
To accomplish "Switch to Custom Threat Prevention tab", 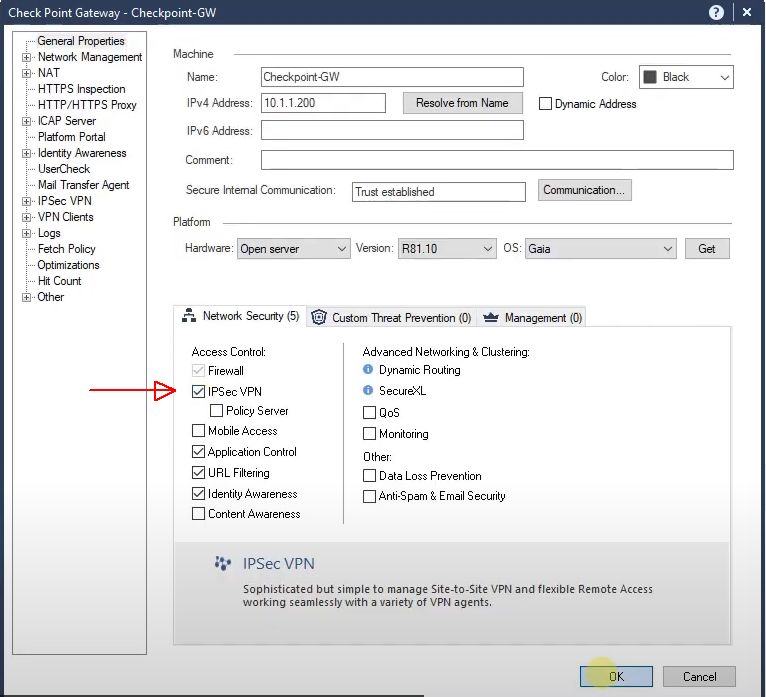I will pos(392,317).
